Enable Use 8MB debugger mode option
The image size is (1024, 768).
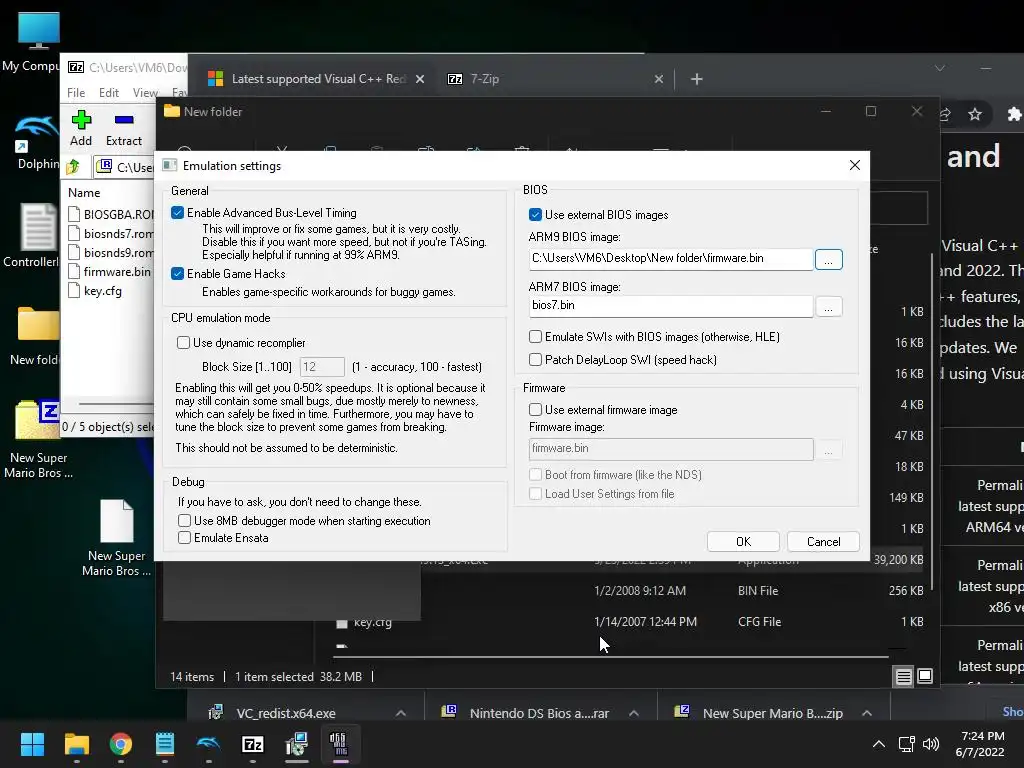185,521
